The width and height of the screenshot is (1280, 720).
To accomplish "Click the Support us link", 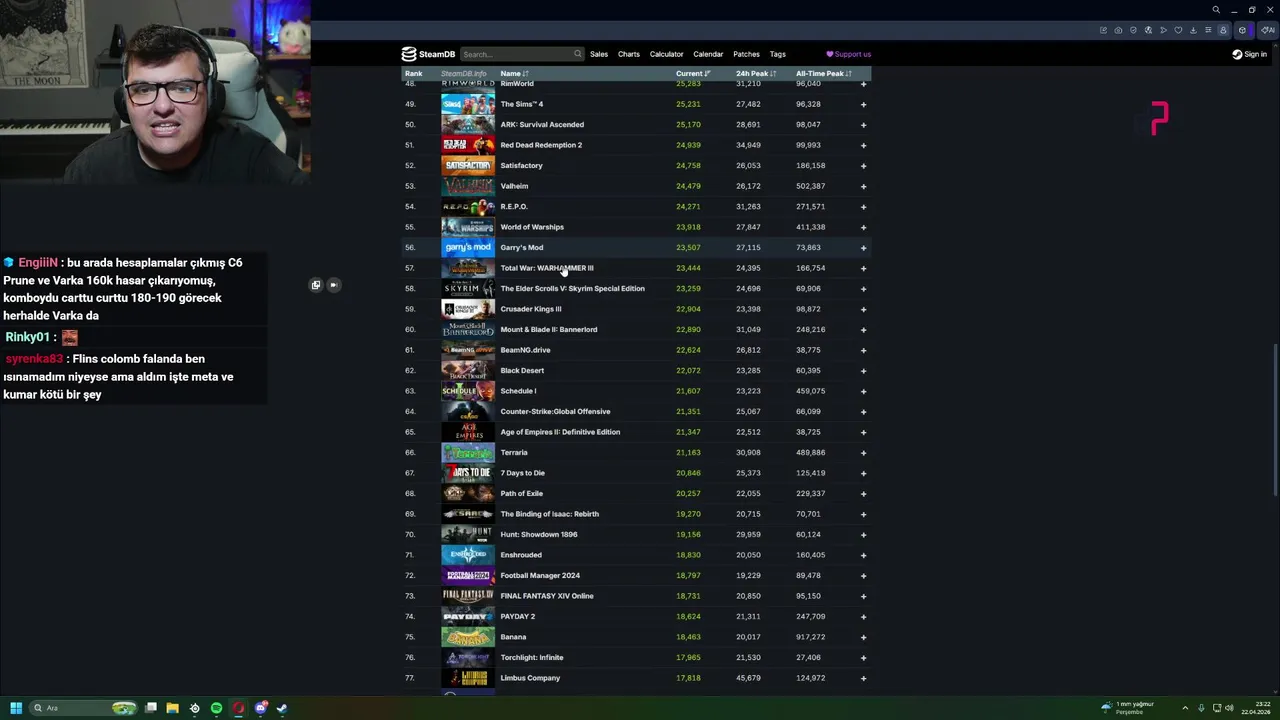I will click(848, 54).
